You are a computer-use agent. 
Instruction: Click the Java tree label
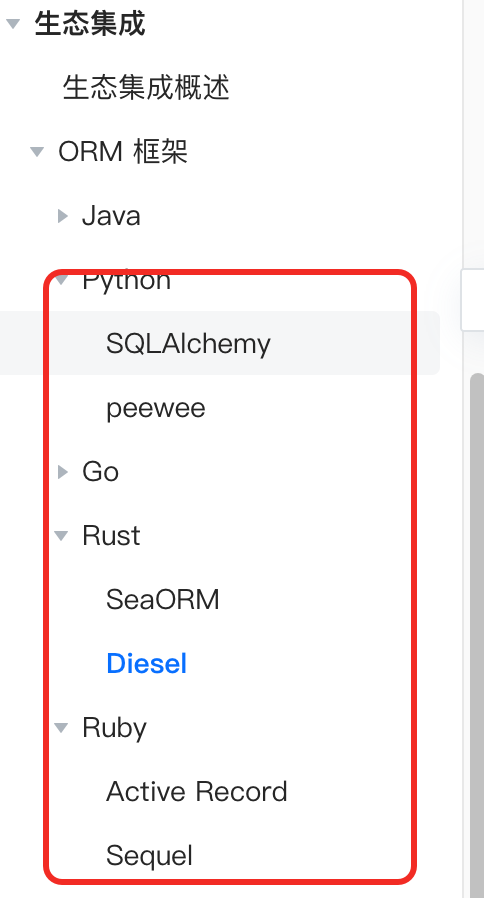tap(111, 216)
